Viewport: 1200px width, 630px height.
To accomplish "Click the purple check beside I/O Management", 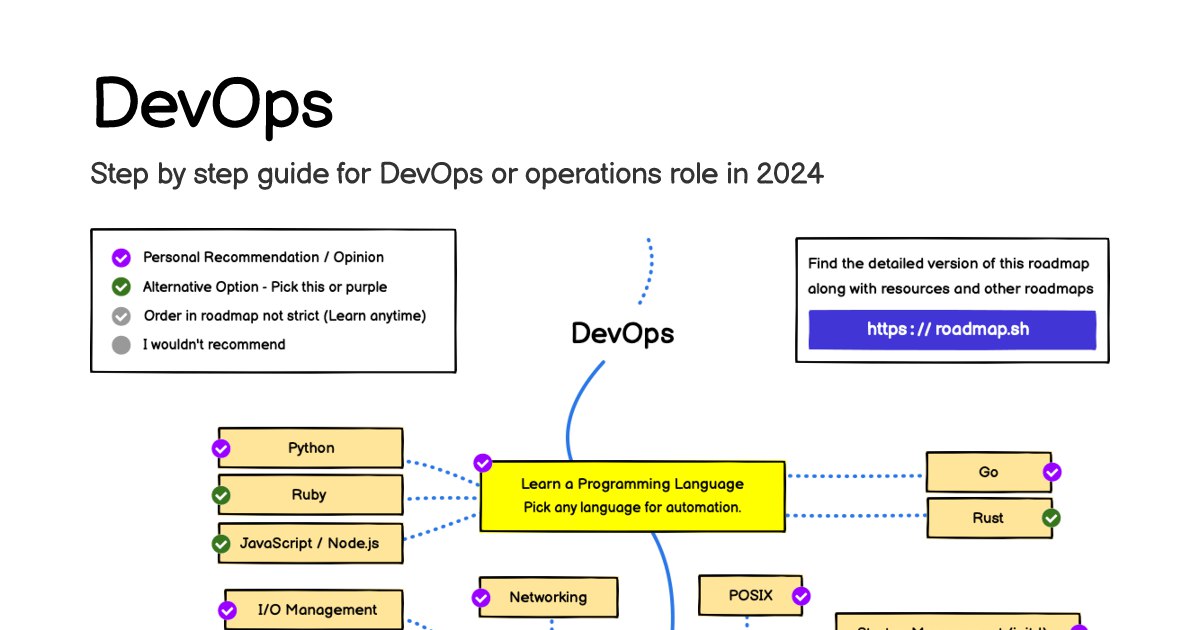I will [227, 610].
